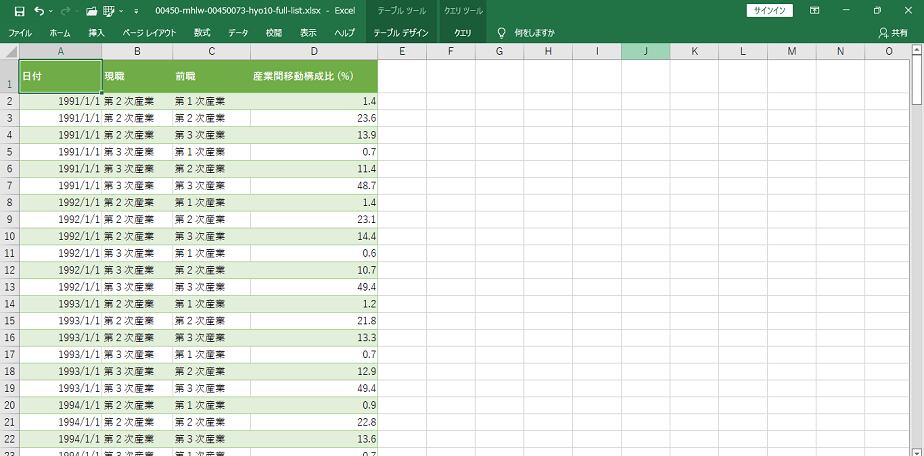Click the Select All corner triangle
The width and height of the screenshot is (924, 456).
[x=9, y=51]
